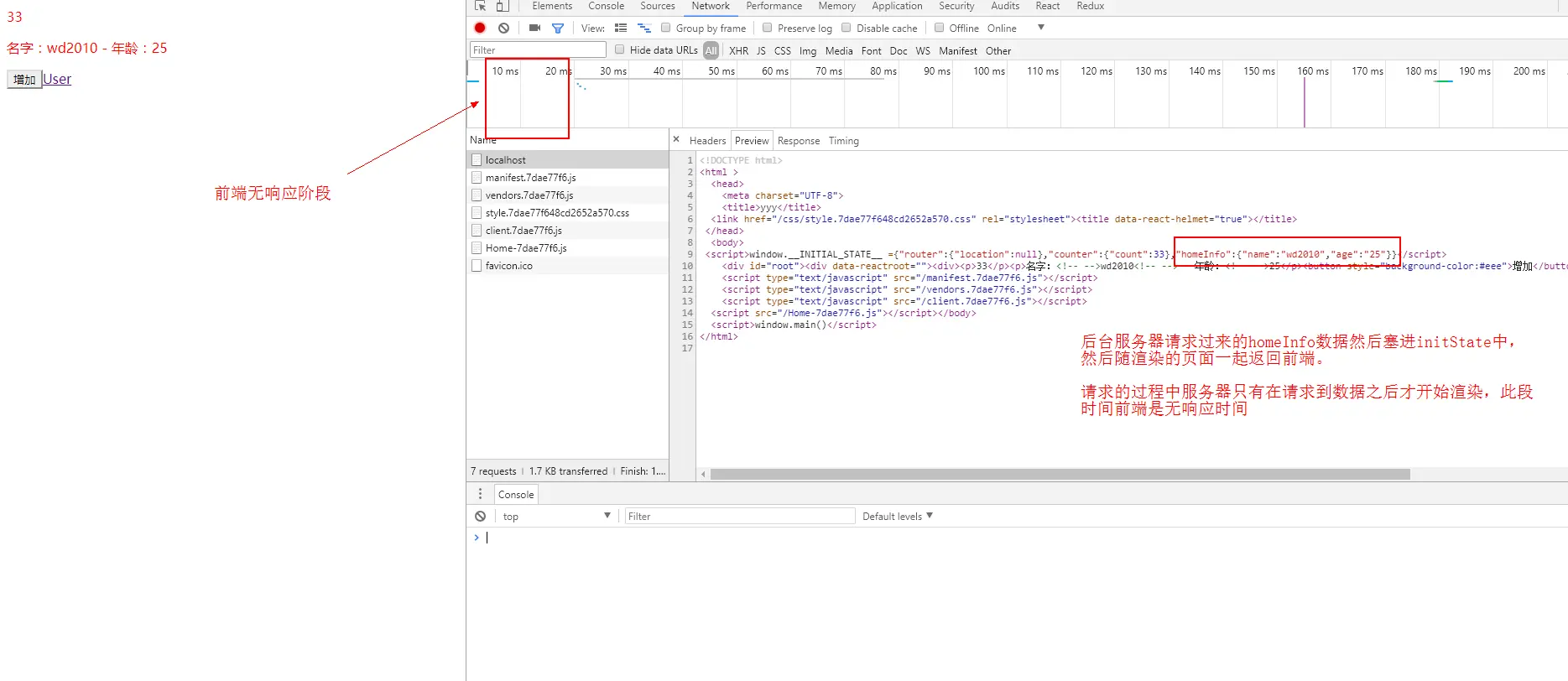
Task: Click the Name column header
Action: pos(567,140)
